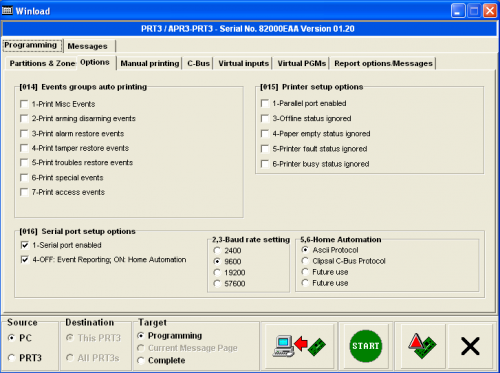Uncheck 1-Serial port enabled

[x=25, y=245]
